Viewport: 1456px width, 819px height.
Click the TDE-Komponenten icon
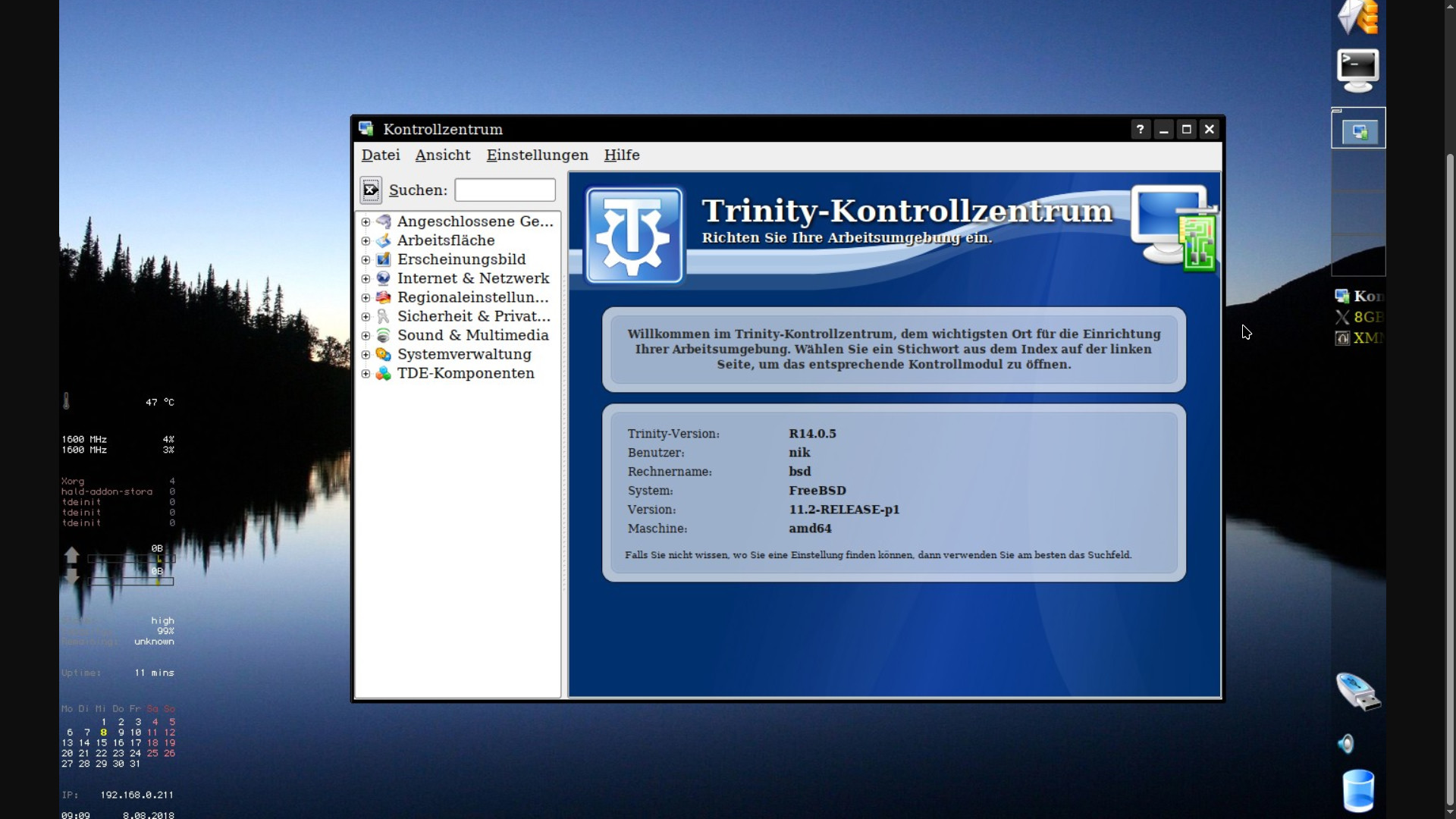384,373
